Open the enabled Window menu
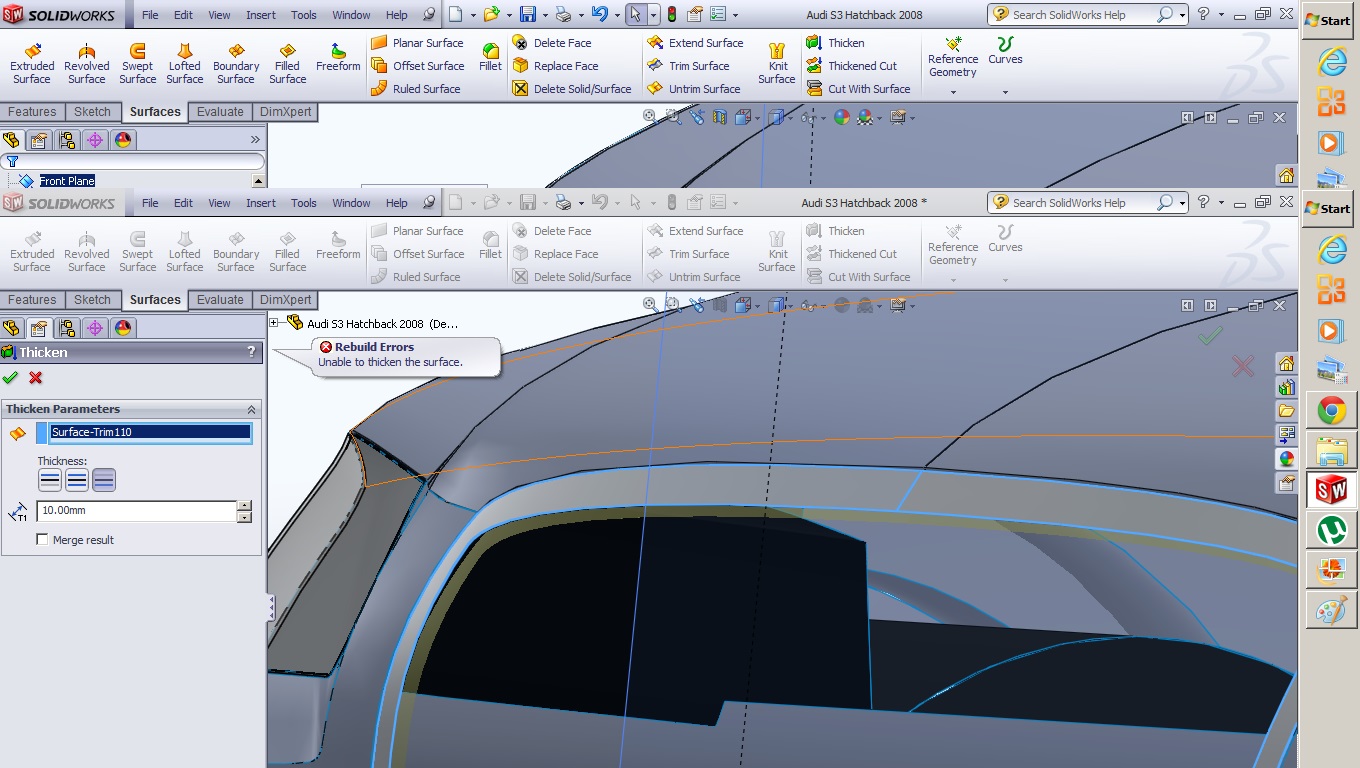Screen dimensions: 1360x768 351,15
